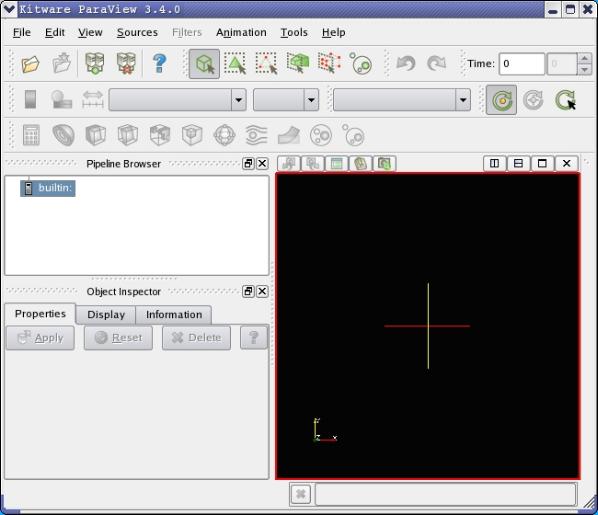Toggle Pick Center of rotation mode
598x515 pixels.
click(565, 100)
